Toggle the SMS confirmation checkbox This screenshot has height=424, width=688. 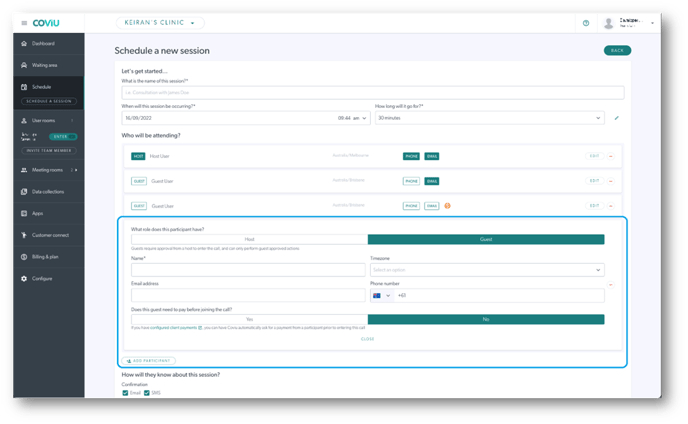pos(147,393)
